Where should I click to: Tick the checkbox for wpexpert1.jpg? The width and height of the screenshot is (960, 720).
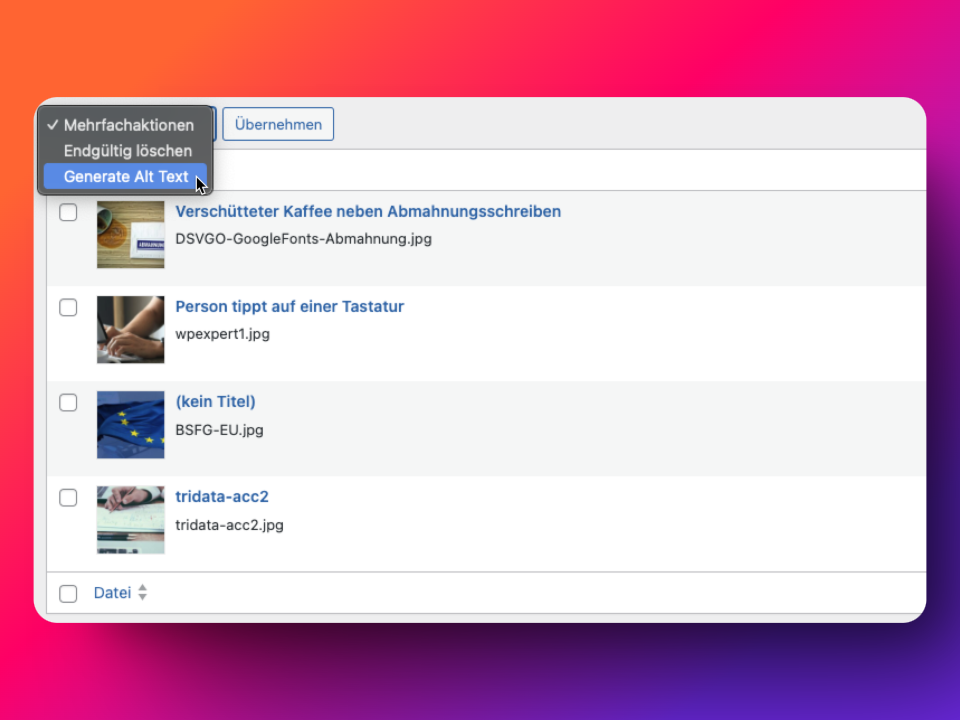68,307
